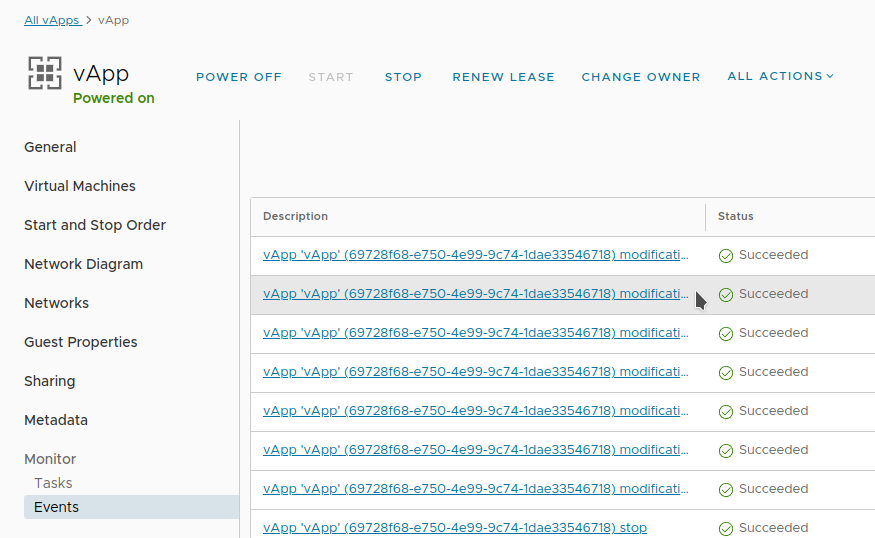Select the Networks sidebar item
The height and width of the screenshot is (538, 875).
point(56,303)
